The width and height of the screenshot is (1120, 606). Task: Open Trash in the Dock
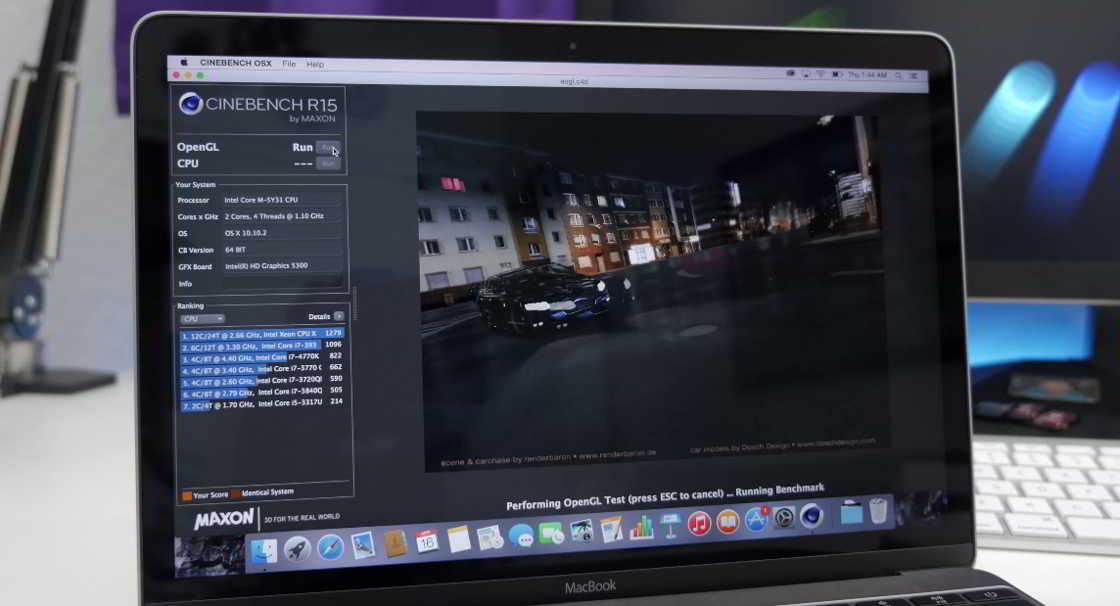879,510
